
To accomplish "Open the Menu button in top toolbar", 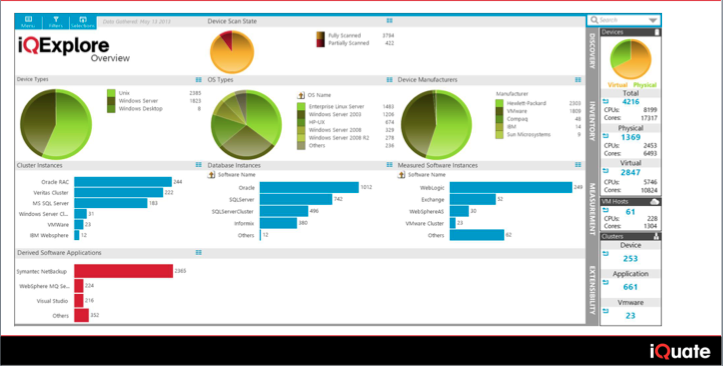I will point(28,22).
